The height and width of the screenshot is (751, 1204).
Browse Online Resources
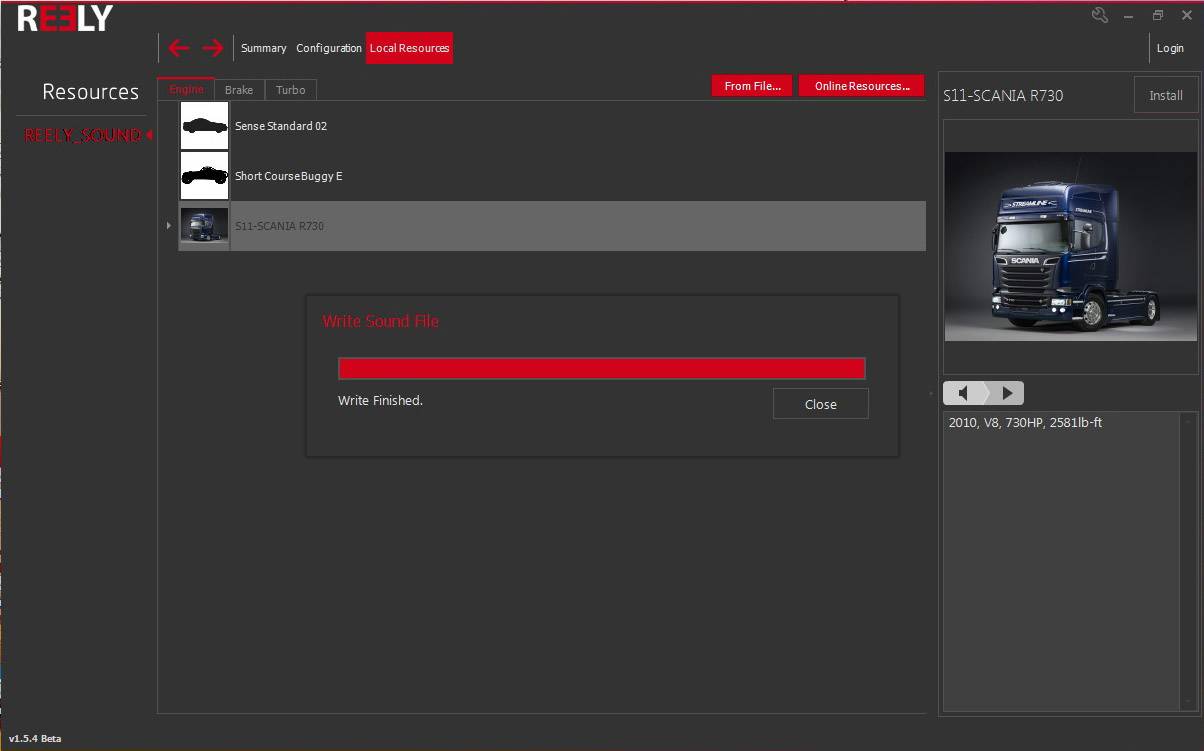tap(861, 85)
